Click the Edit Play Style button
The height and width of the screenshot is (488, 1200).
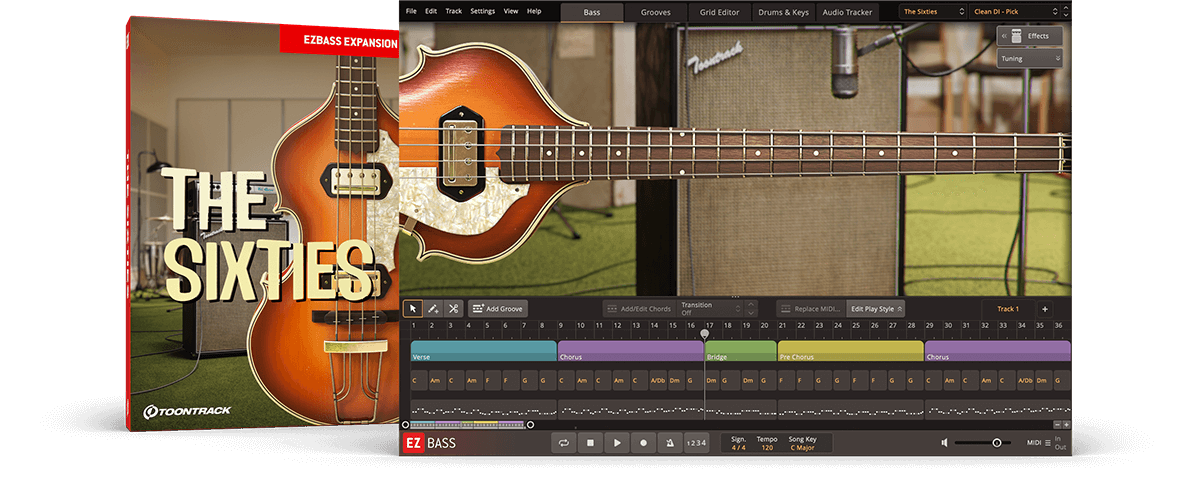click(x=875, y=309)
